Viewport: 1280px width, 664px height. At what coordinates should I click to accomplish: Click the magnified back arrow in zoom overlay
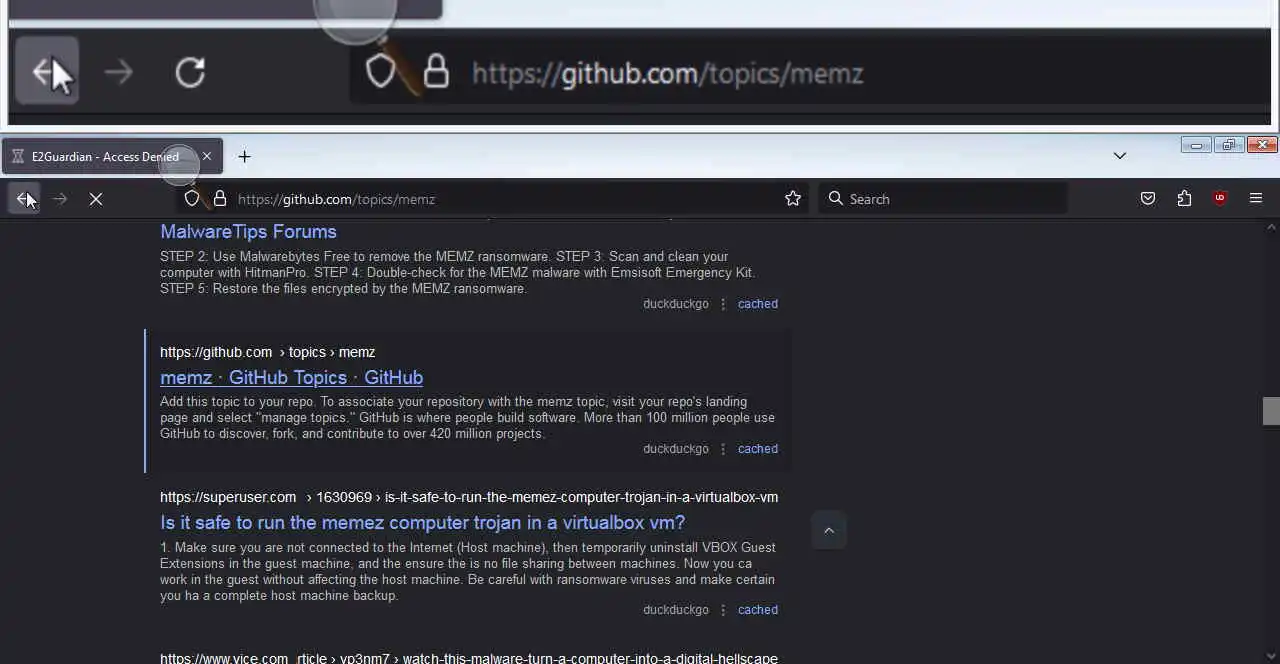(46, 71)
